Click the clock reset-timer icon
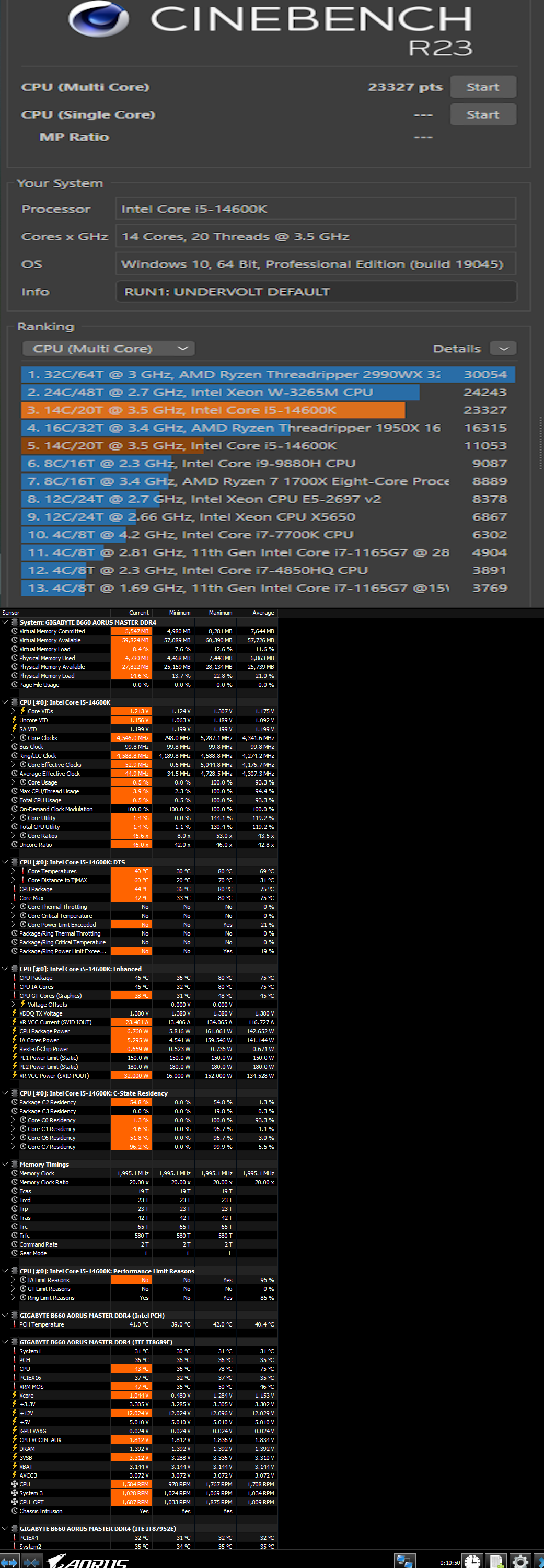Viewport: 544px width, 1568px height. point(472,1561)
